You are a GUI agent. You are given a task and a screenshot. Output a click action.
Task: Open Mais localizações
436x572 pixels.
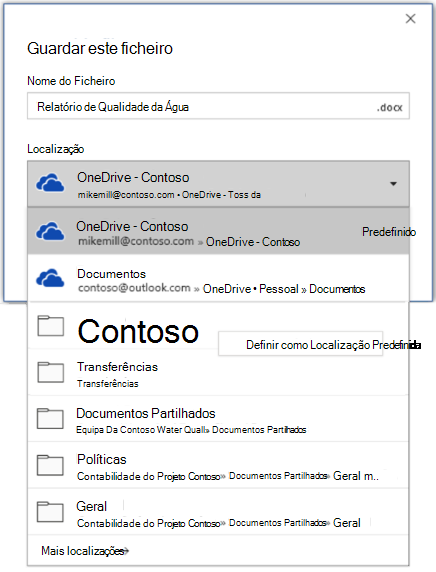click(x=85, y=550)
